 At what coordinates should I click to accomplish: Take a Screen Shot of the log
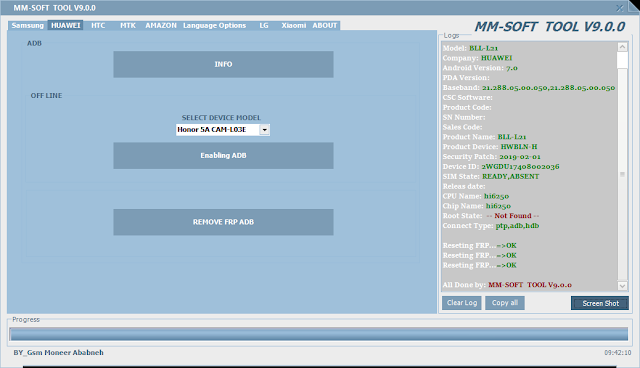click(600, 303)
